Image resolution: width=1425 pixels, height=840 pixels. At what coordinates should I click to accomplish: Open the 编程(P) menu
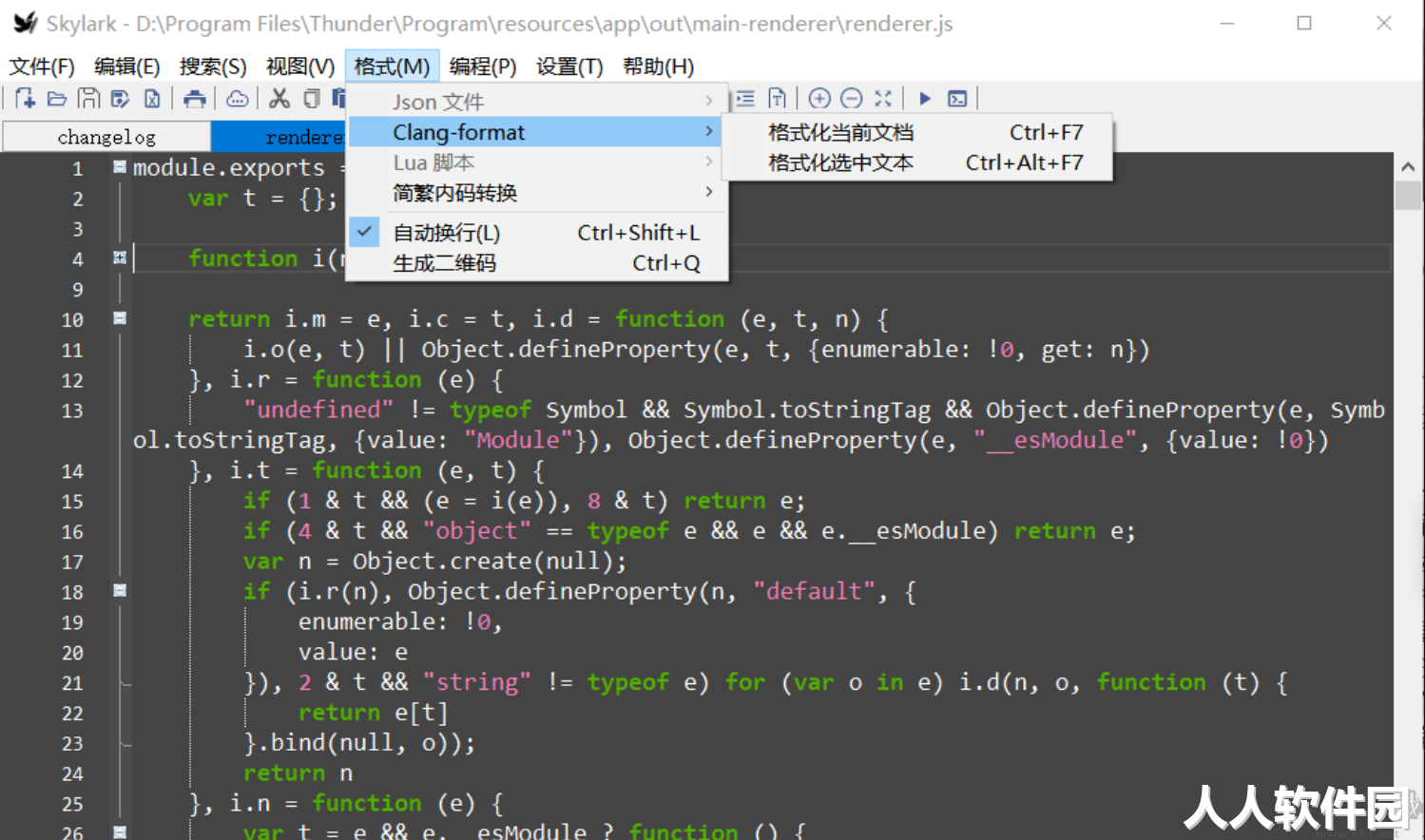coord(483,67)
